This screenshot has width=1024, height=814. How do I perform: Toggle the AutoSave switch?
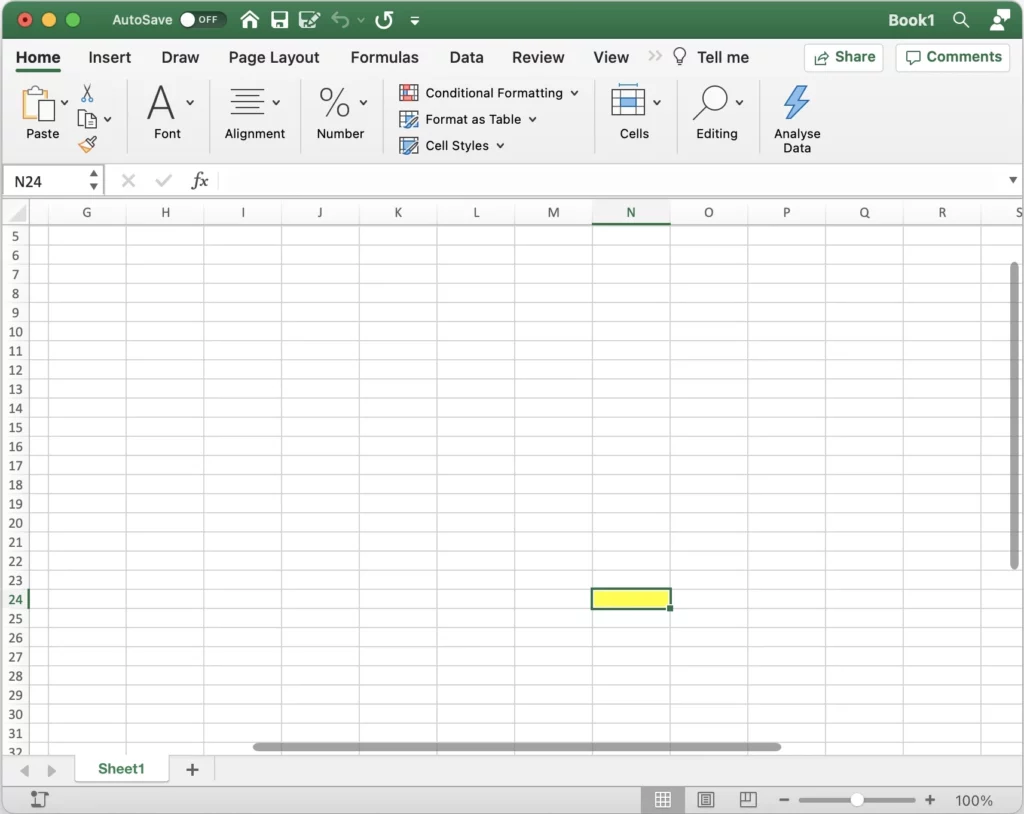(202, 20)
